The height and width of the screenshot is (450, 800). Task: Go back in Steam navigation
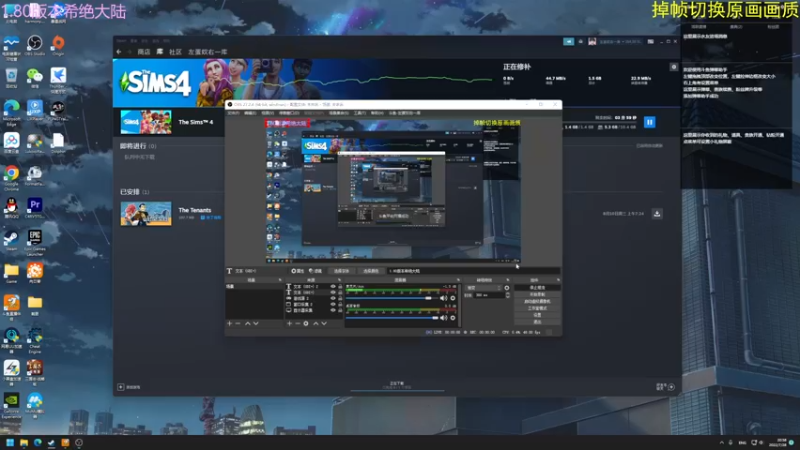coord(119,52)
